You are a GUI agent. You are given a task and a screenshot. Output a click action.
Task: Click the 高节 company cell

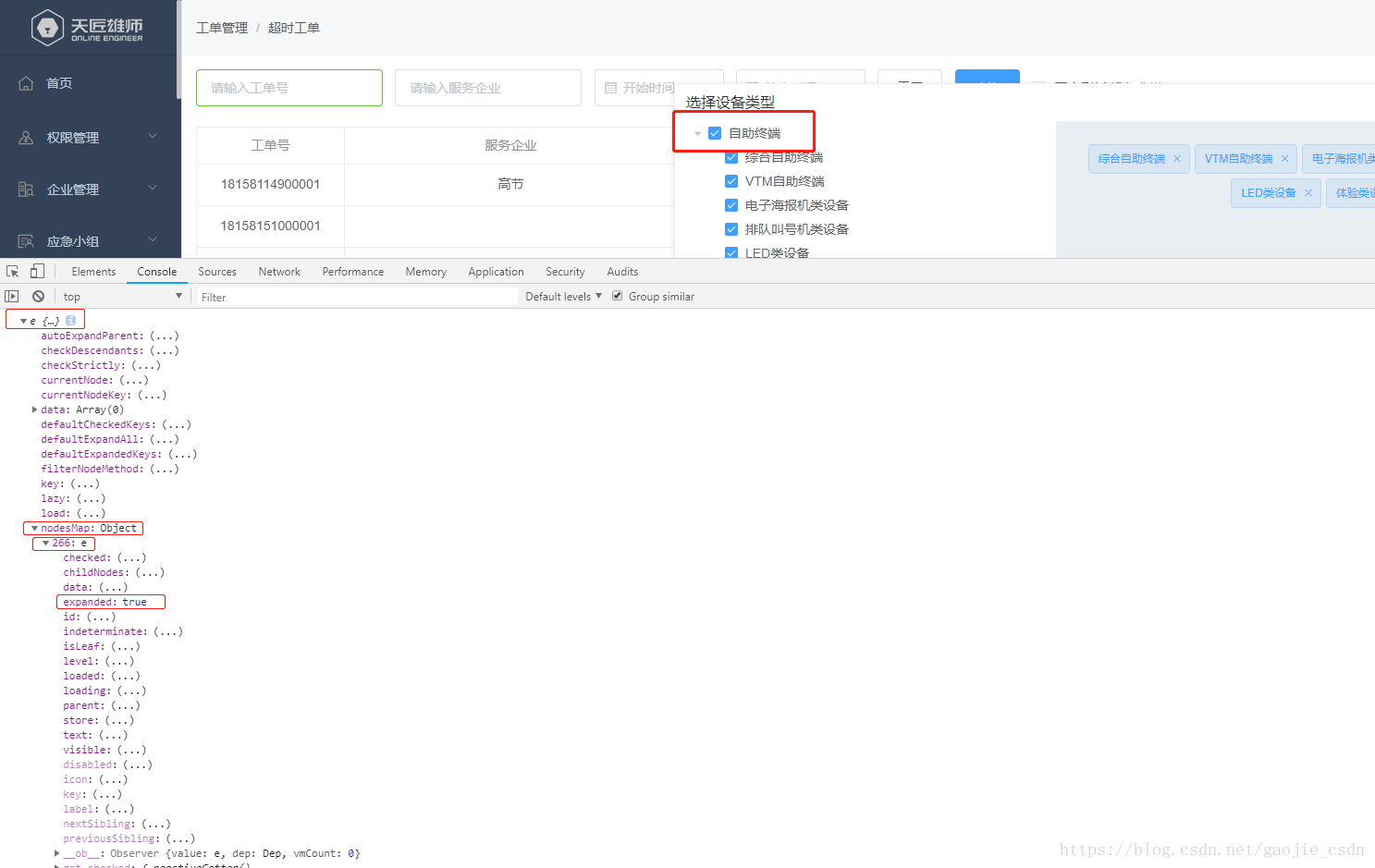click(x=510, y=185)
